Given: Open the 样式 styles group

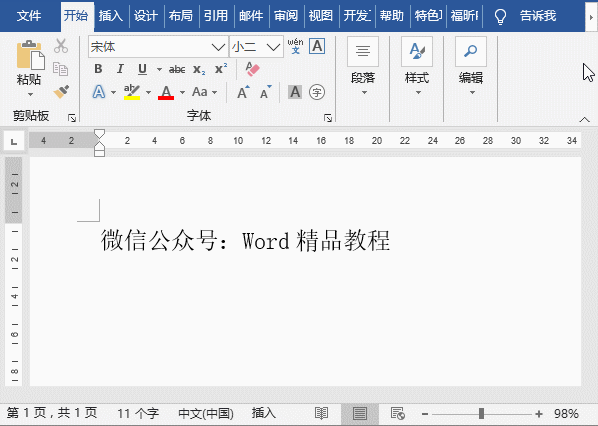Looking at the screenshot, I should tap(417, 66).
